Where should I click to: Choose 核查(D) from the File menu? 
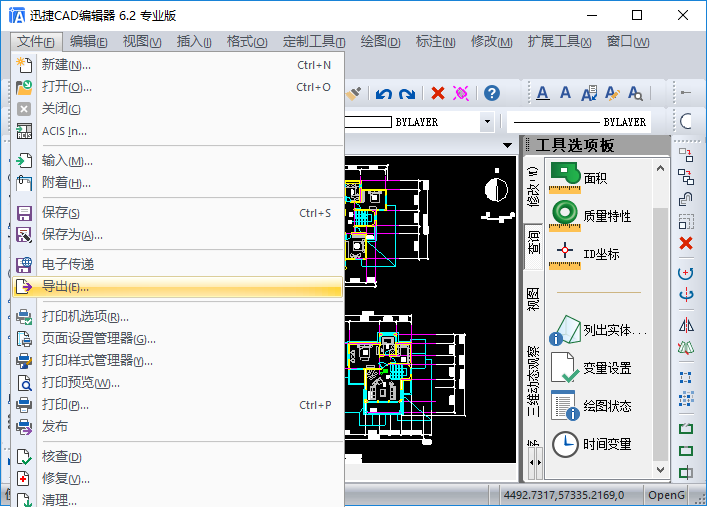(178, 456)
